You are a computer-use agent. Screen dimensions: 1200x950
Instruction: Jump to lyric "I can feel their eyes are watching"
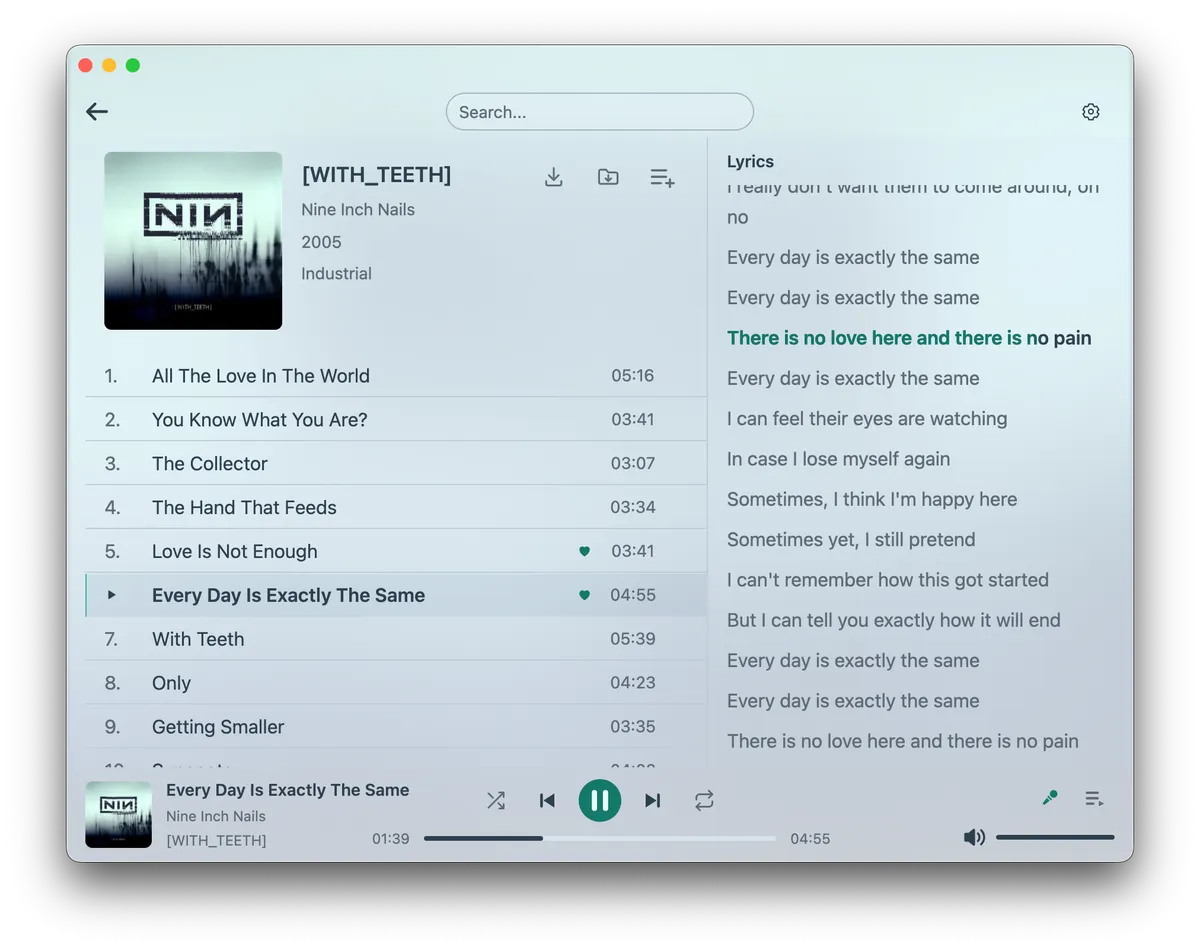[867, 419]
